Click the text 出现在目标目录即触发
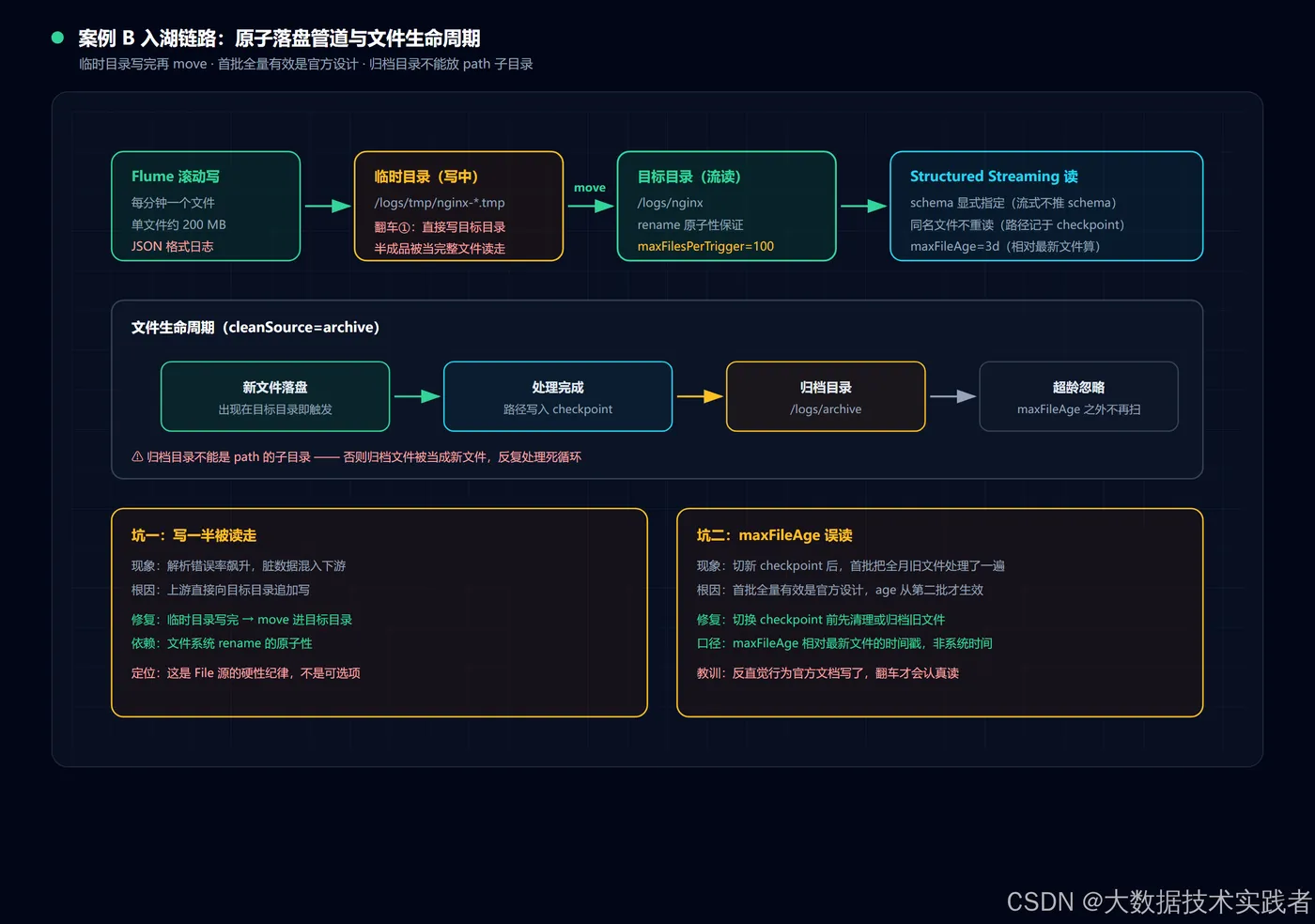This screenshot has height=924, width=1315. click(275, 409)
